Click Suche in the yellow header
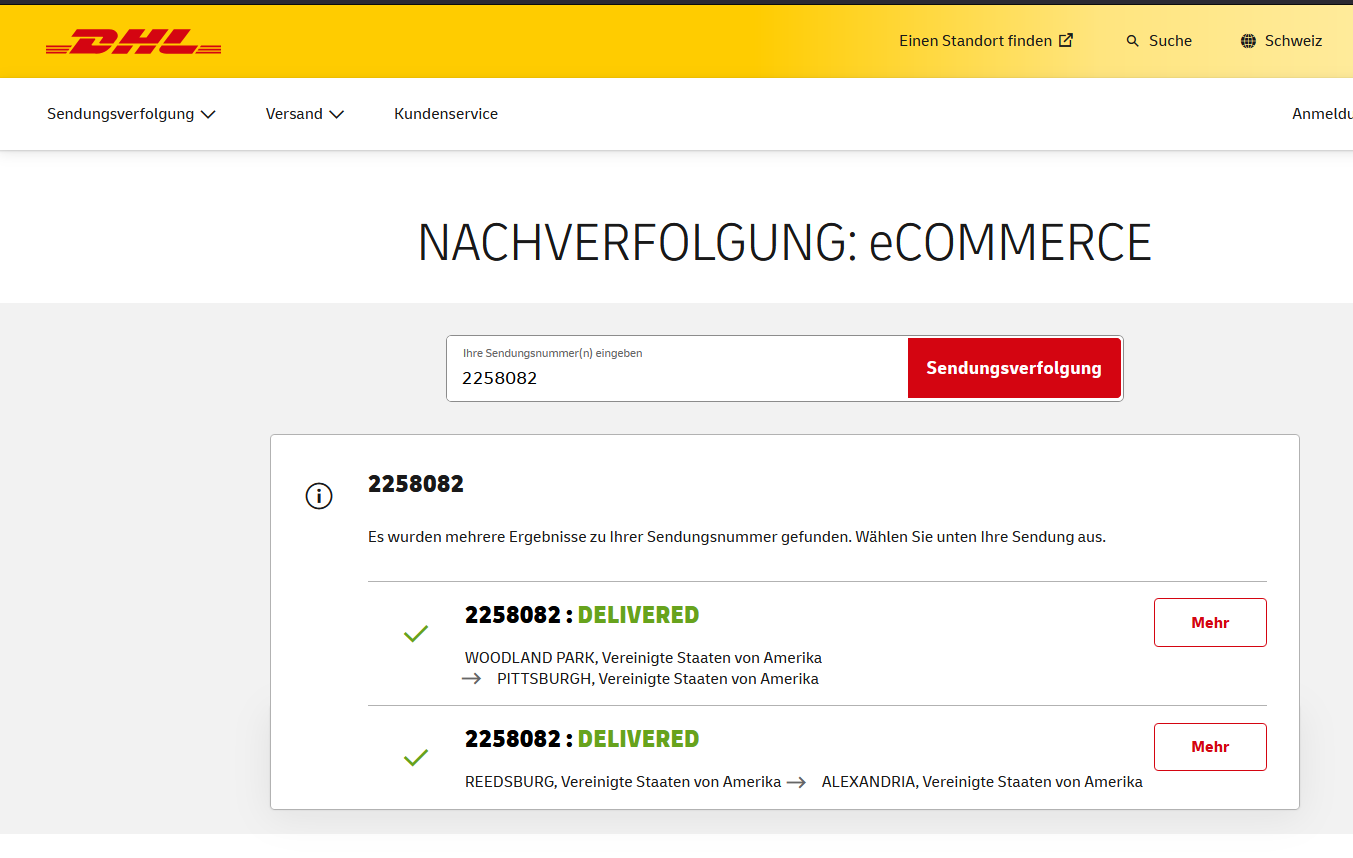 (1169, 40)
